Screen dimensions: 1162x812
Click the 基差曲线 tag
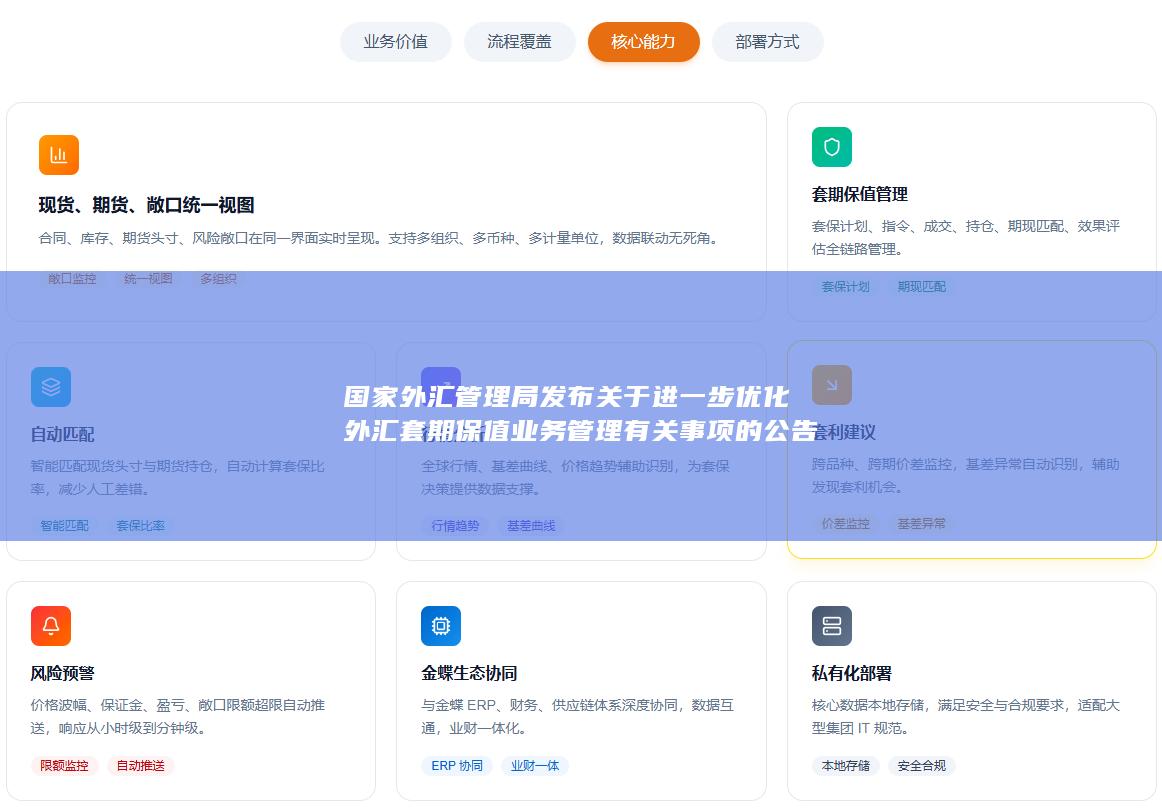click(x=531, y=526)
